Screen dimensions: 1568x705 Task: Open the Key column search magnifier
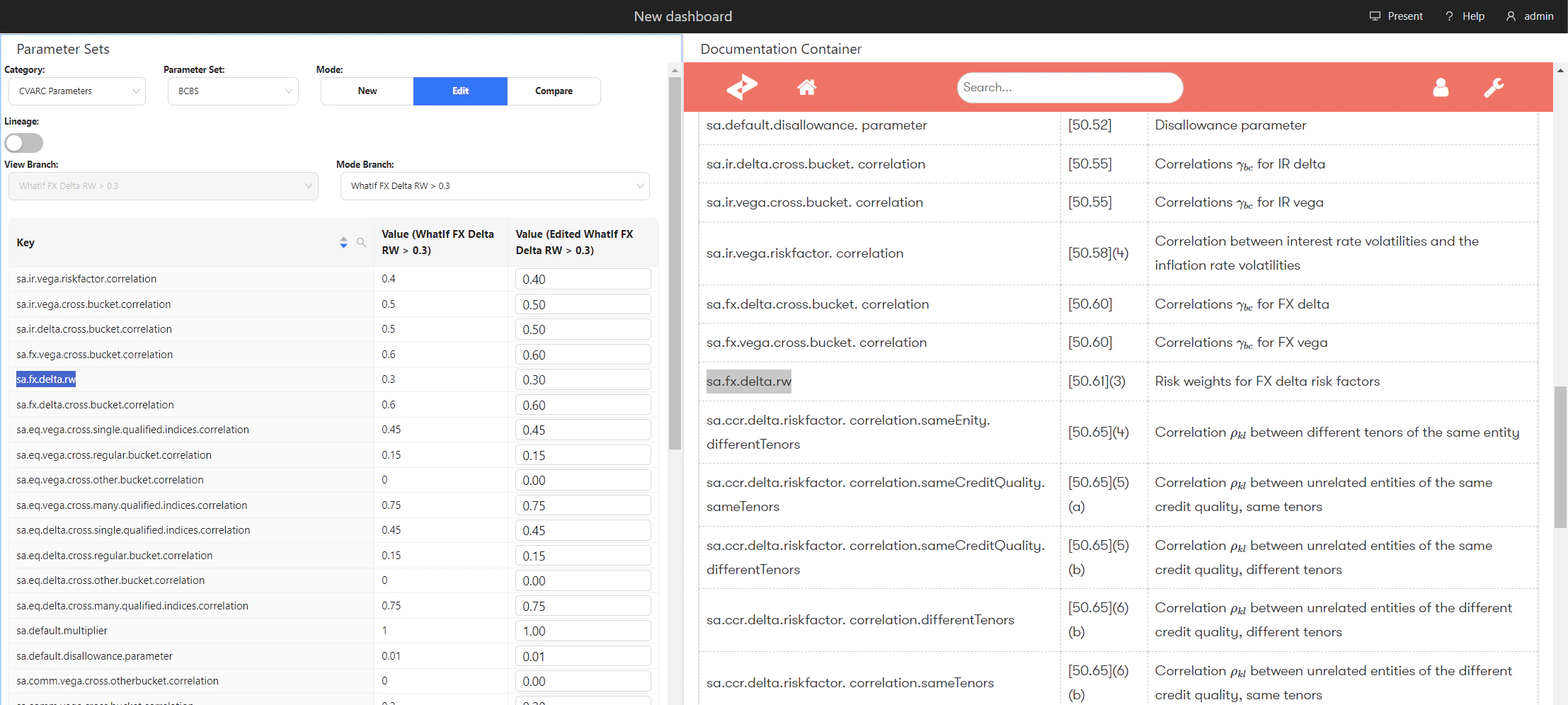tap(361, 242)
